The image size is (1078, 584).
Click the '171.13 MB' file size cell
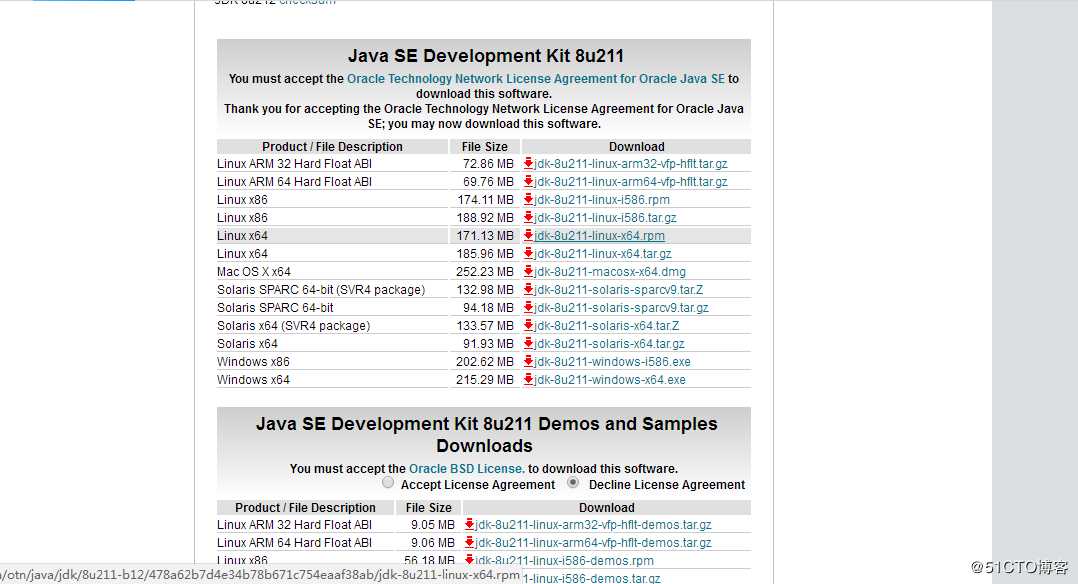(485, 235)
